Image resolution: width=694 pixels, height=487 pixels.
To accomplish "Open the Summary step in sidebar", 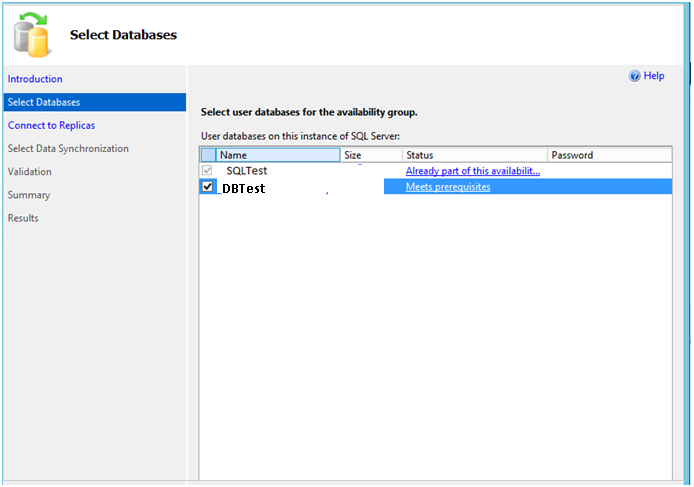I will [x=29, y=195].
